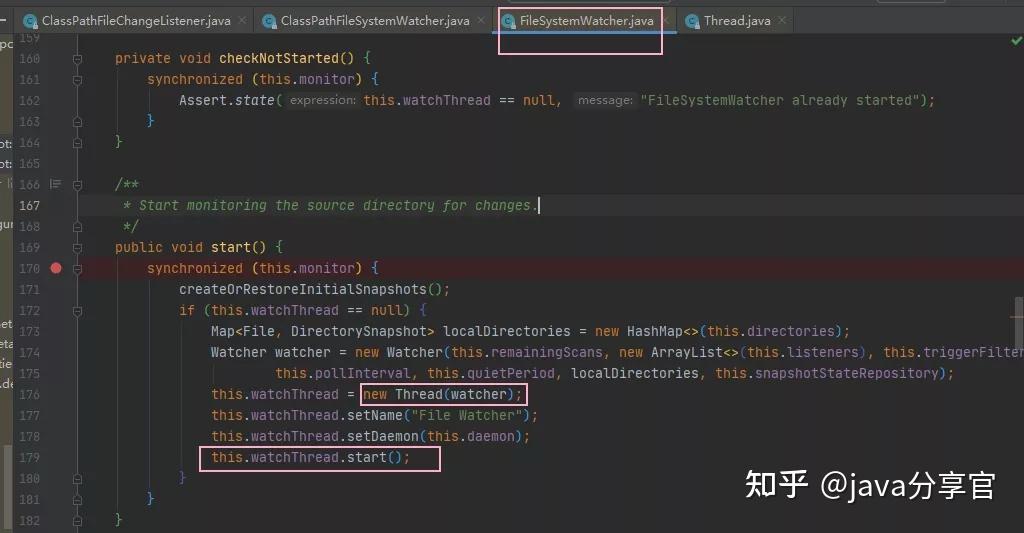Select the ClassPathFileSystemWatcher.java tab
The height and width of the screenshot is (533, 1024).
[375, 21]
